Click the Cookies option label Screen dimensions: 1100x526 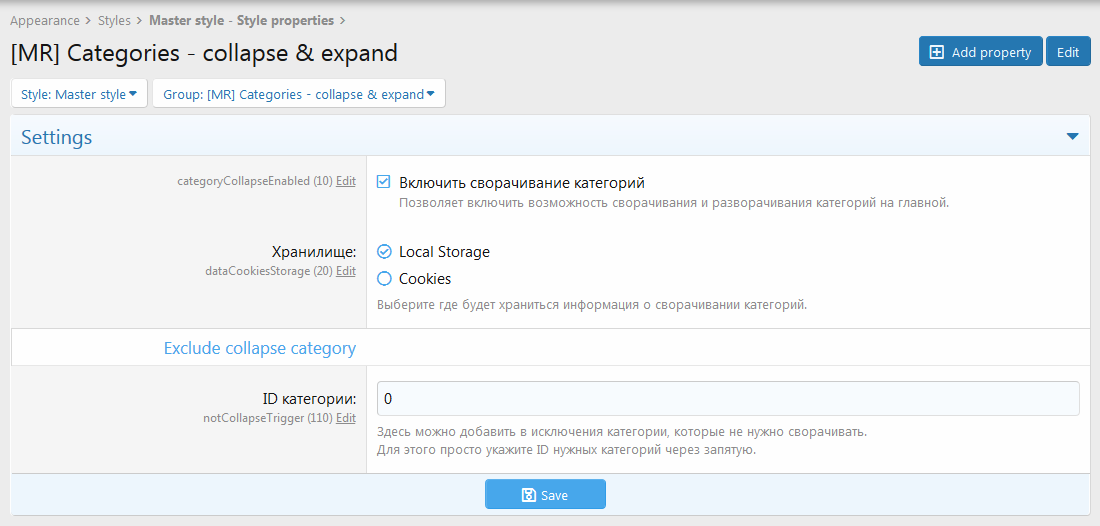click(425, 279)
